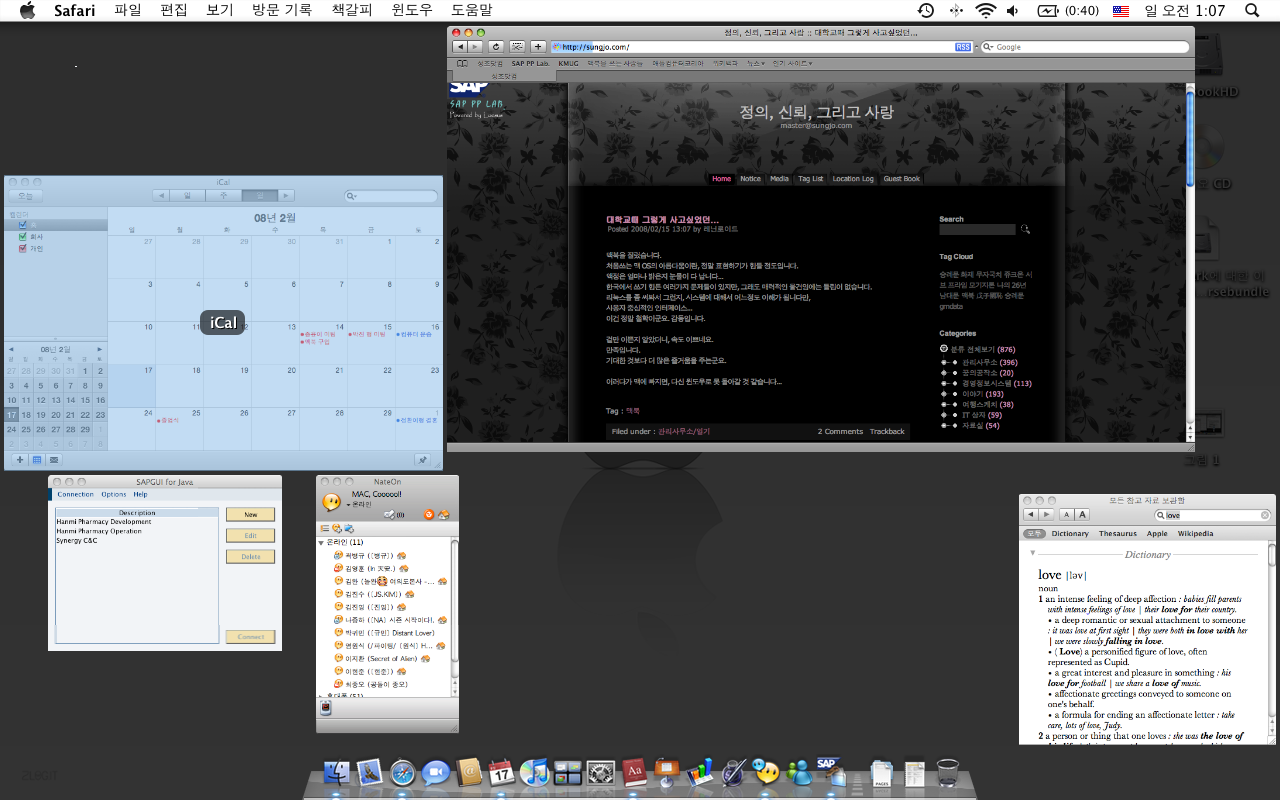The image size is (1280, 800).
Task: Uncheck the 가인 calendar in iCal
Action: click(23, 248)
